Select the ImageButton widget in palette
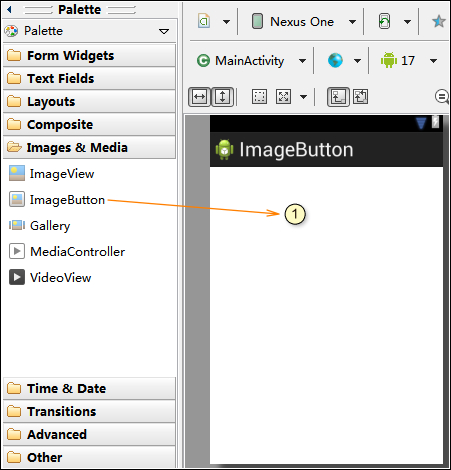Image resolution: width=451 pixels, height=470 pixels. [x=57, y=200]
